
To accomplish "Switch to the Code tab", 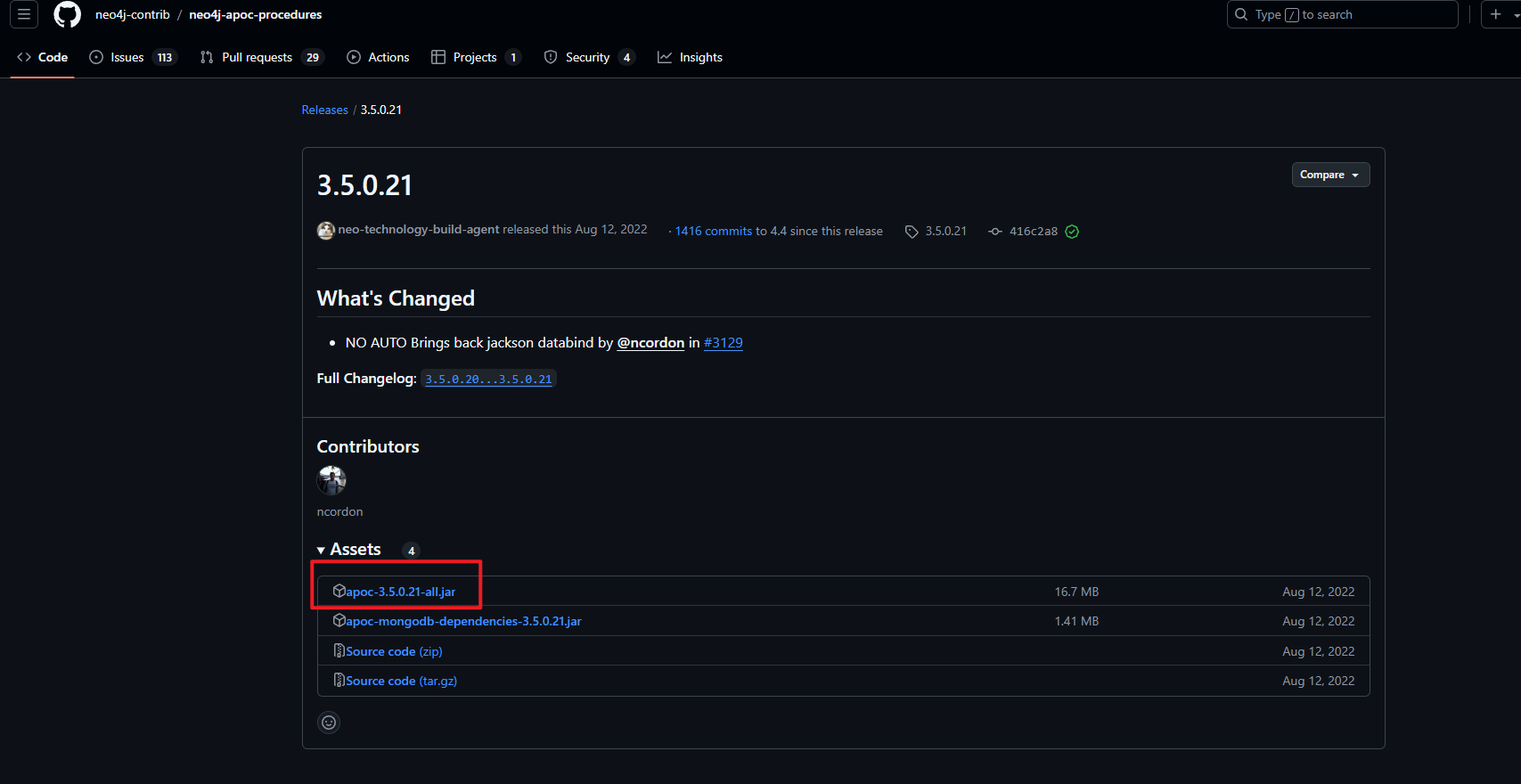I will click(x=42, y=57).
